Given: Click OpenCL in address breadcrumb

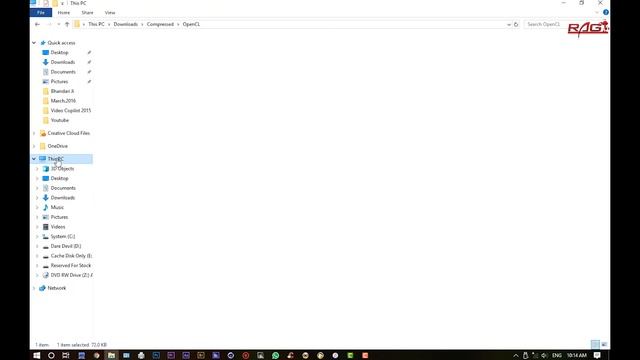Looking at the screenshot, I should pyautogui.click(x=191, y=24).
